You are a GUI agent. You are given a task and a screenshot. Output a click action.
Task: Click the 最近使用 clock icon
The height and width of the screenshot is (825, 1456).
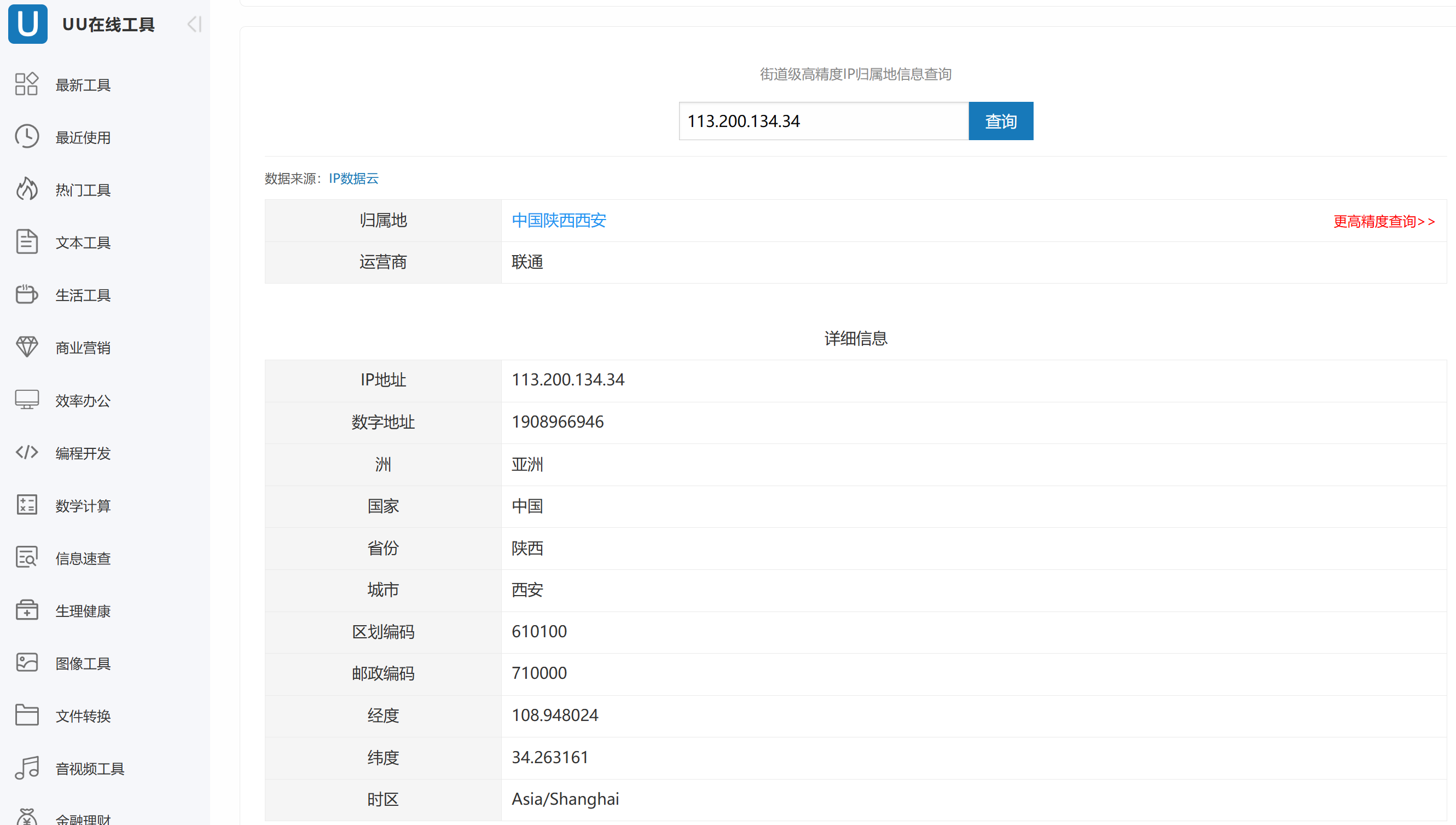tap(27, 136)
